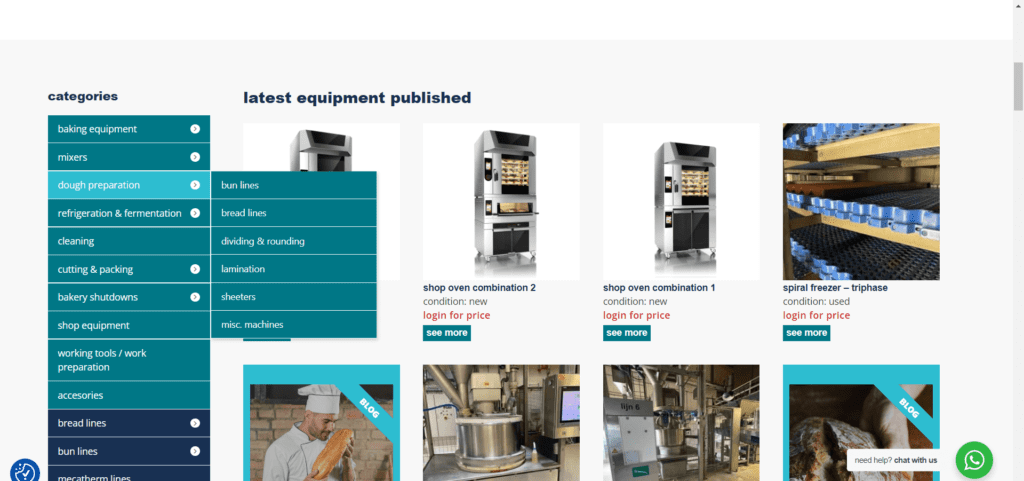Open shop oven combination 2 image
1024x481 pixels.
pos(502,202)
